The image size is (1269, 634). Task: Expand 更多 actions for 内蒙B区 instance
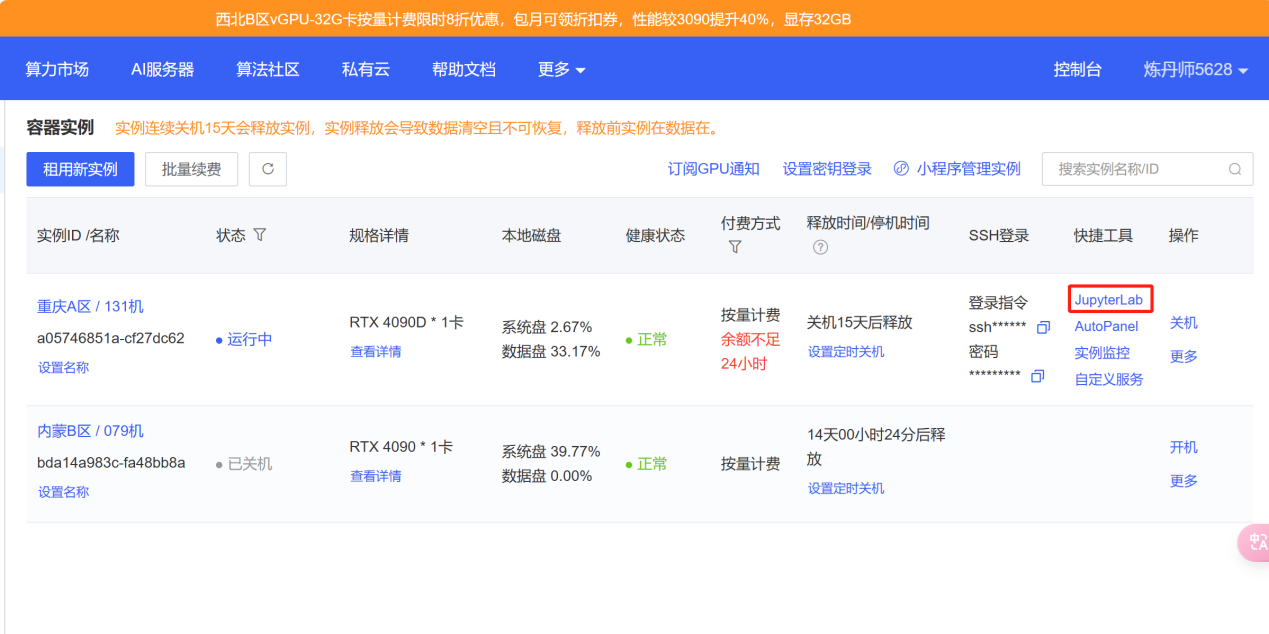click(1183, 481)
